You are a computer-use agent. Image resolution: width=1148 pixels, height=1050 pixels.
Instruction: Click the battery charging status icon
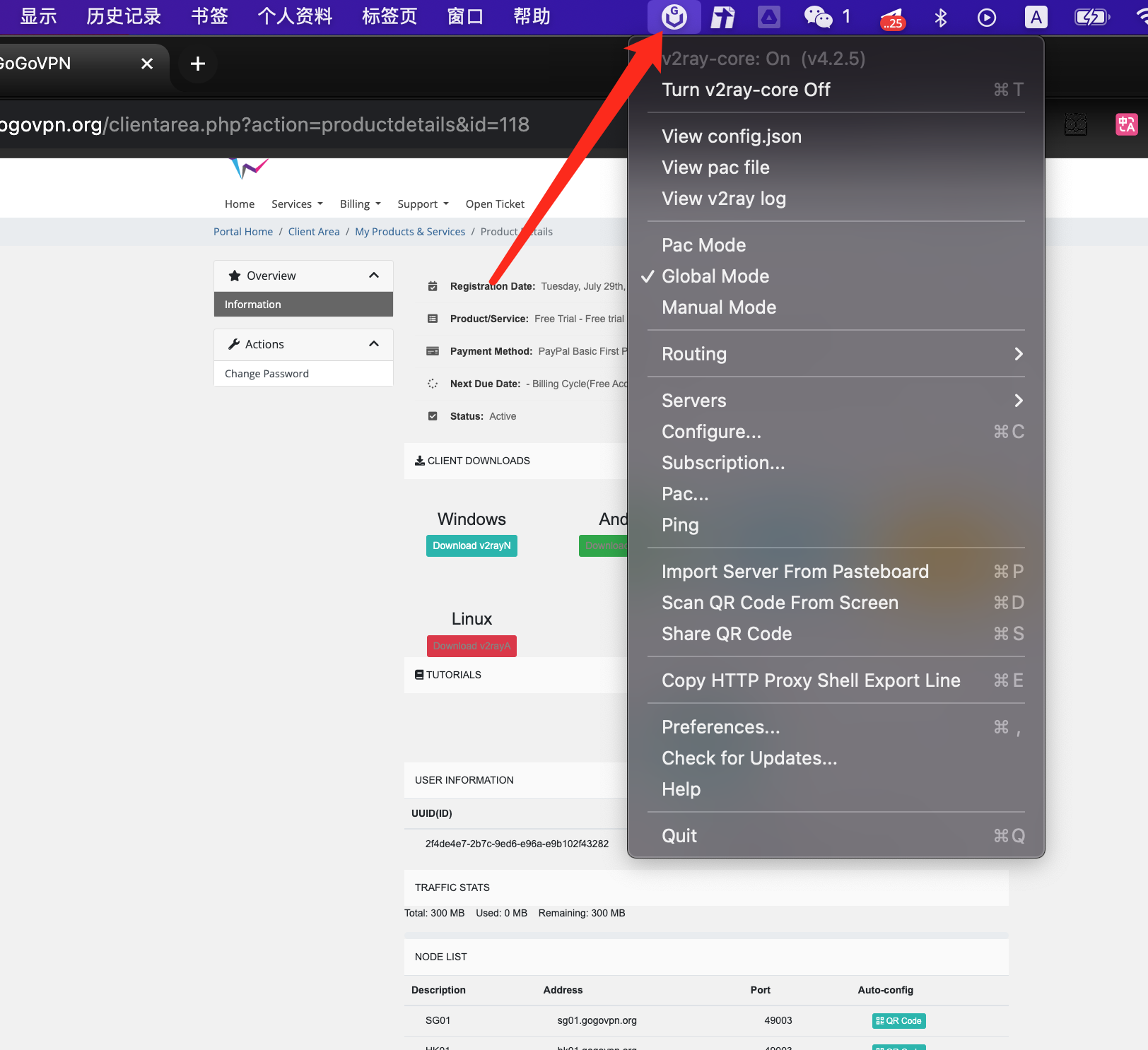click(x=1092, y=17)
